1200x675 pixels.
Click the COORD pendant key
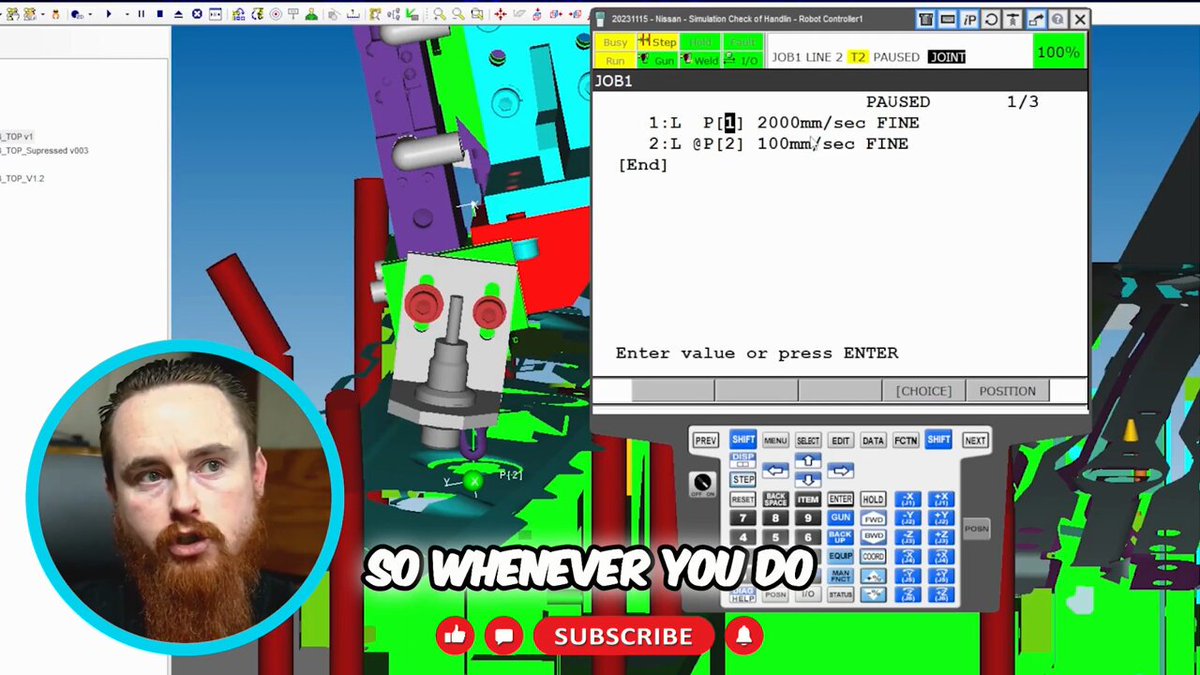[873, 556]
